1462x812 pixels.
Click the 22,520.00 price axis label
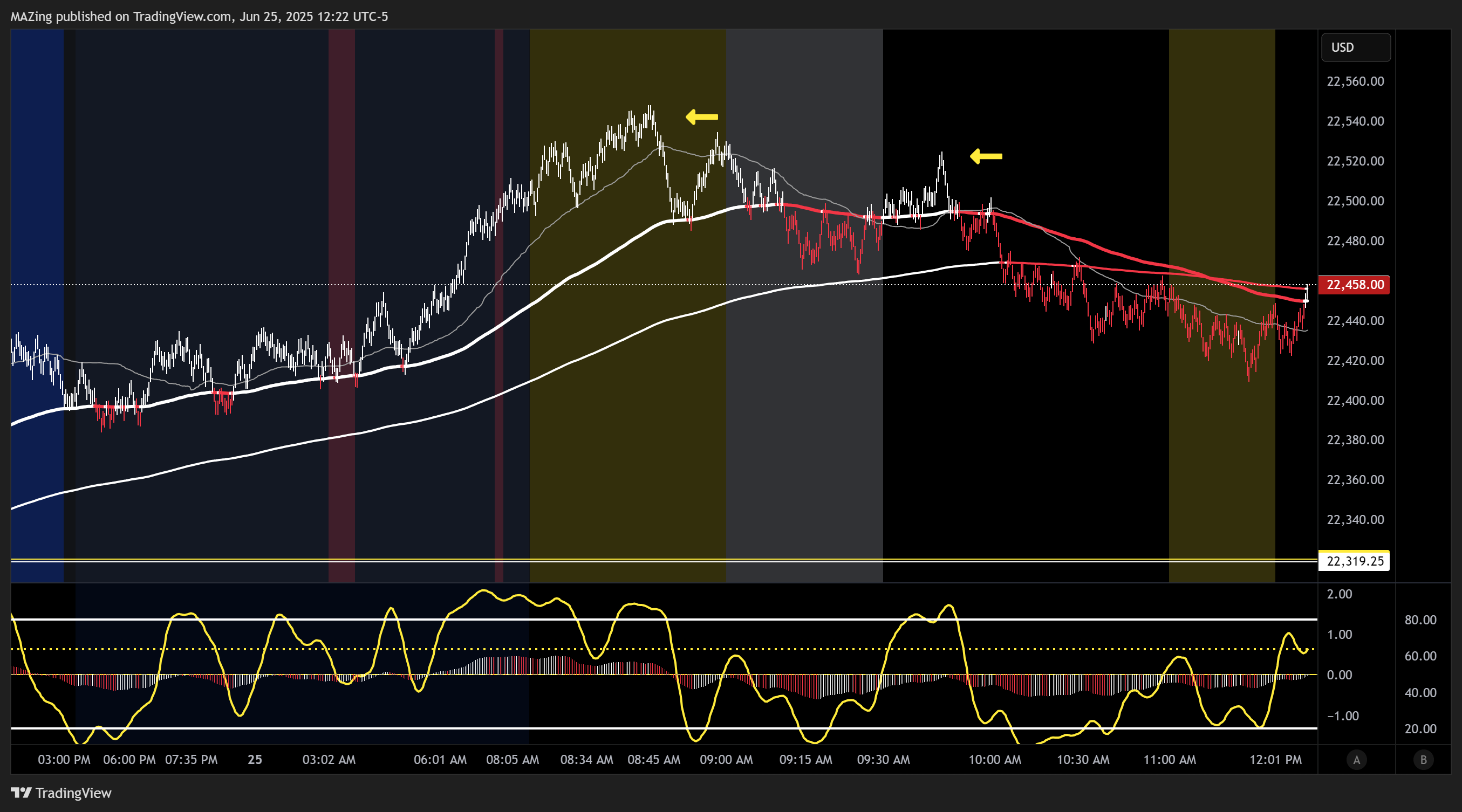1355,161
